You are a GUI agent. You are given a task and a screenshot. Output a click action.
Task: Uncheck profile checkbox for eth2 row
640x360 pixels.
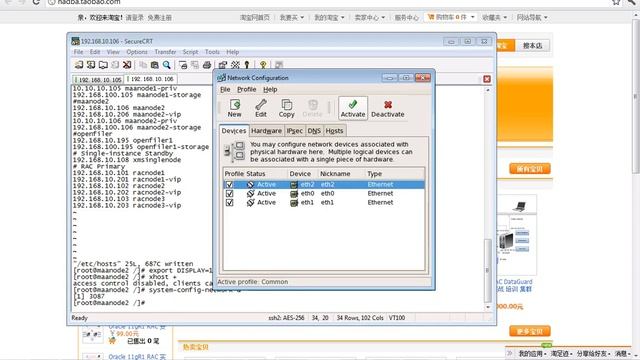(x=229, y=184)
